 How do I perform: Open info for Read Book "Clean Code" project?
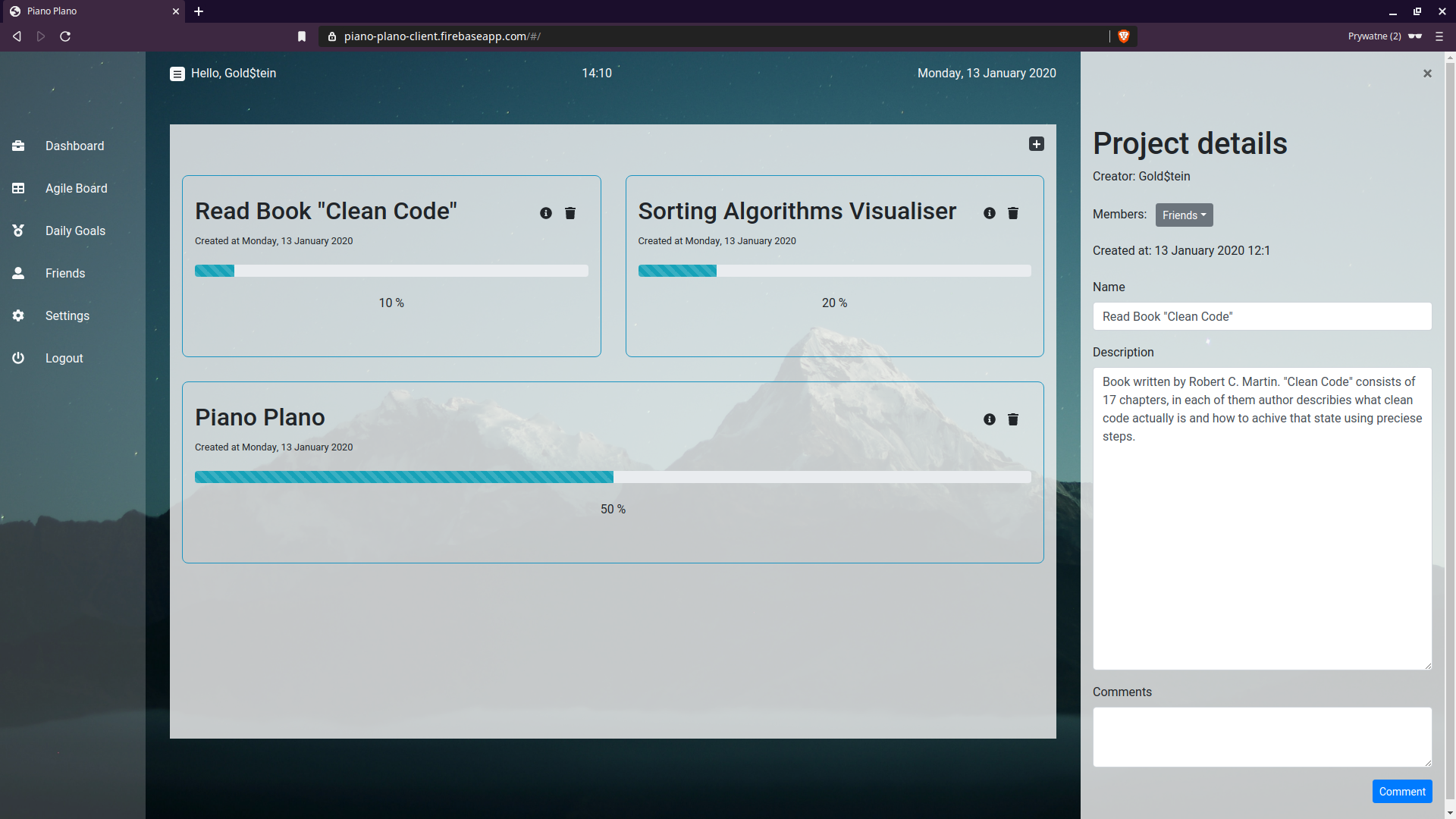(546, 213)
